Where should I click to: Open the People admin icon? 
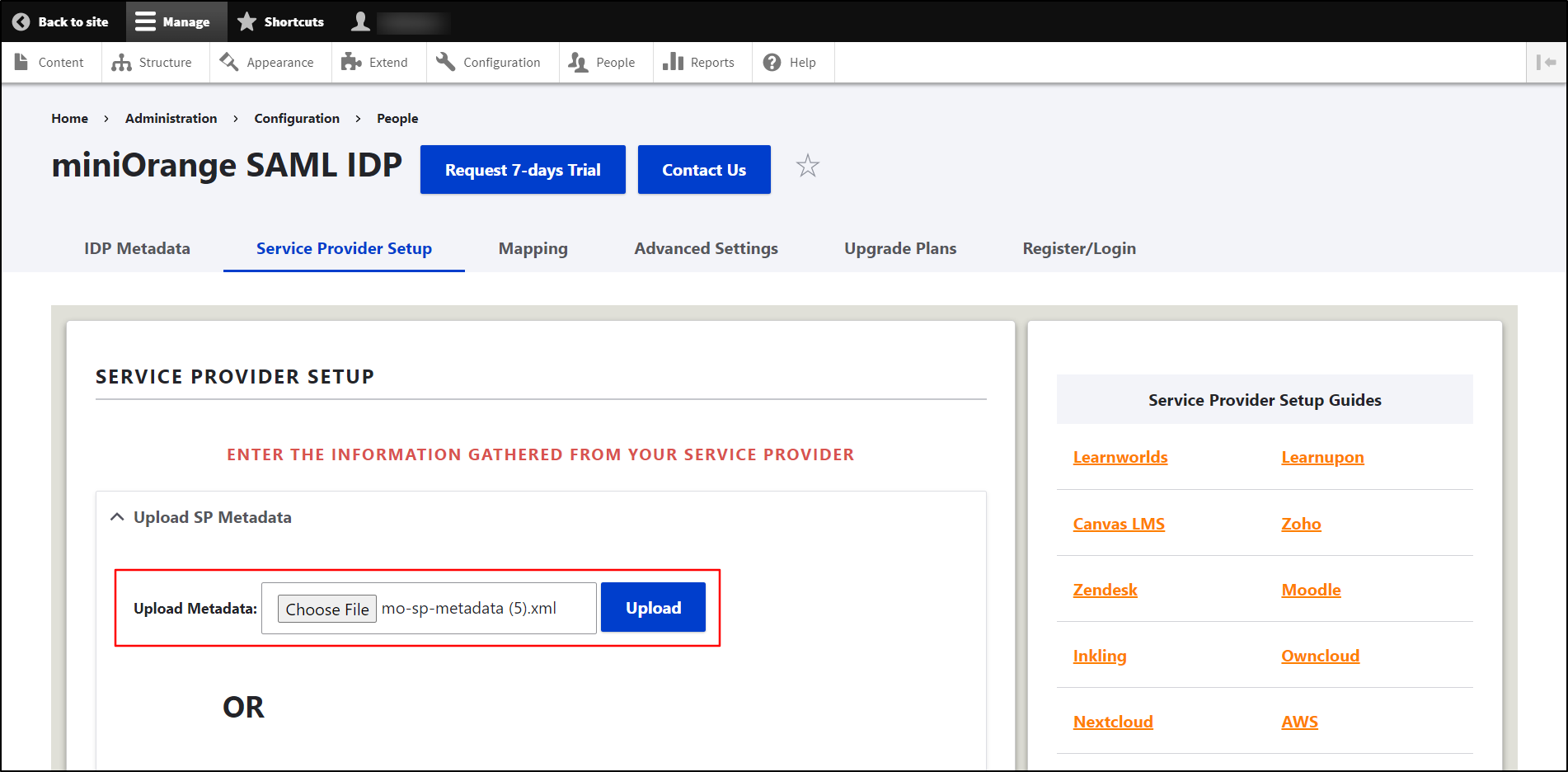tap(579, 63)
